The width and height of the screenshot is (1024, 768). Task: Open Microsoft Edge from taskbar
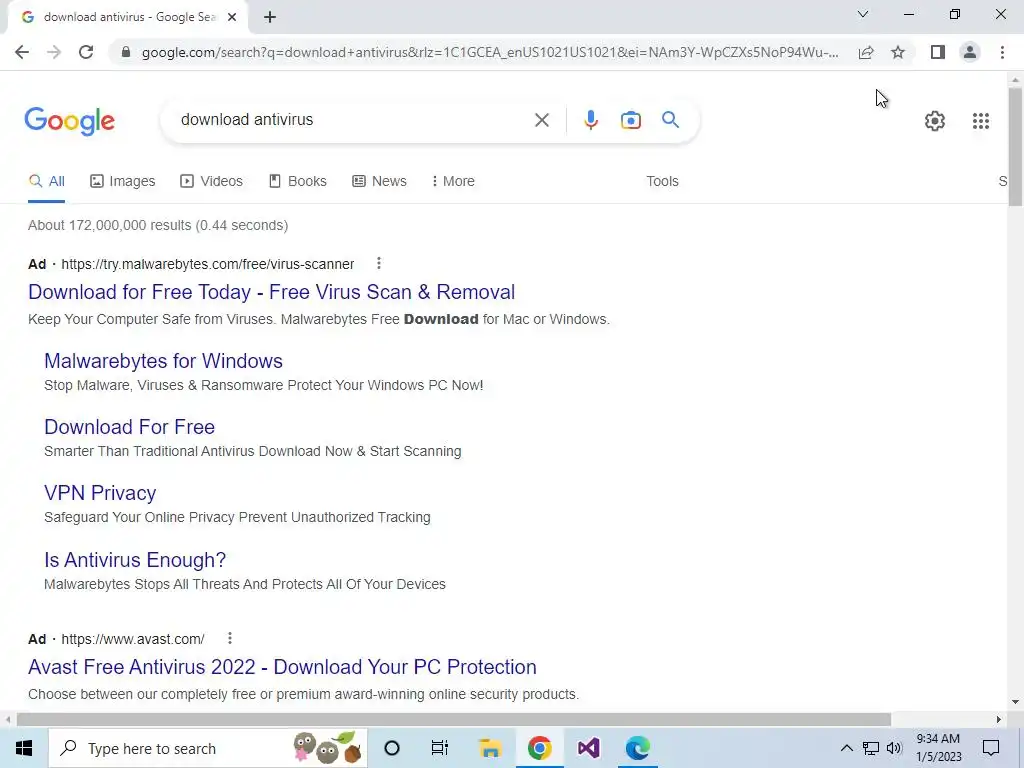(x=637, y=748)
